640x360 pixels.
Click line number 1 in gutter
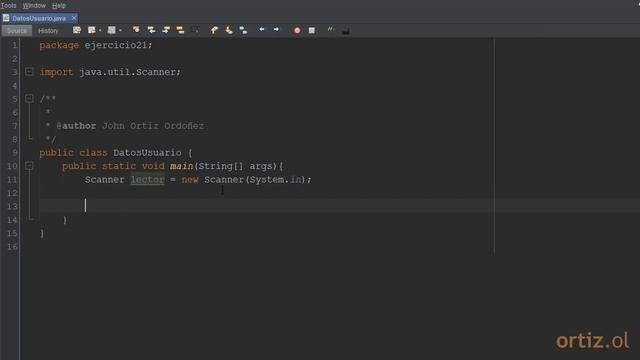pos(15,45)
